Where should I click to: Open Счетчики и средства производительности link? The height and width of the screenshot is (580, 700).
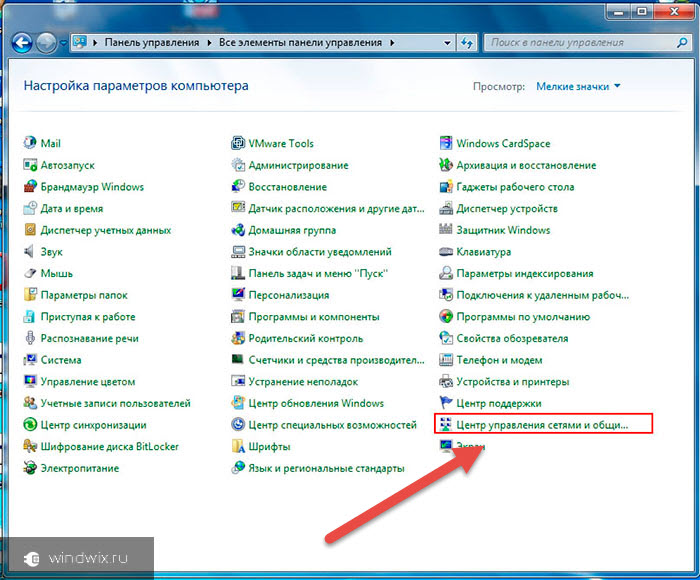pos(336,360)
